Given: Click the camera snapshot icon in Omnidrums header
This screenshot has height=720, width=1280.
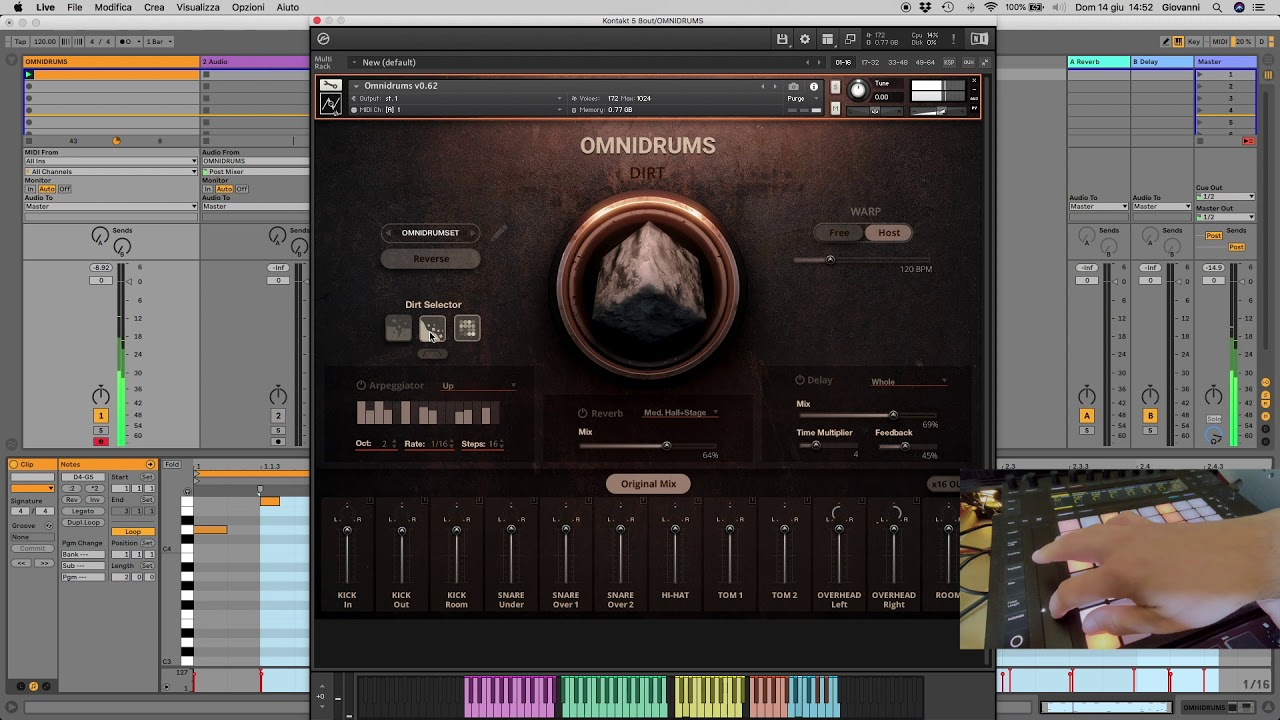Looking at the screenshot, I should pos(794,87).
